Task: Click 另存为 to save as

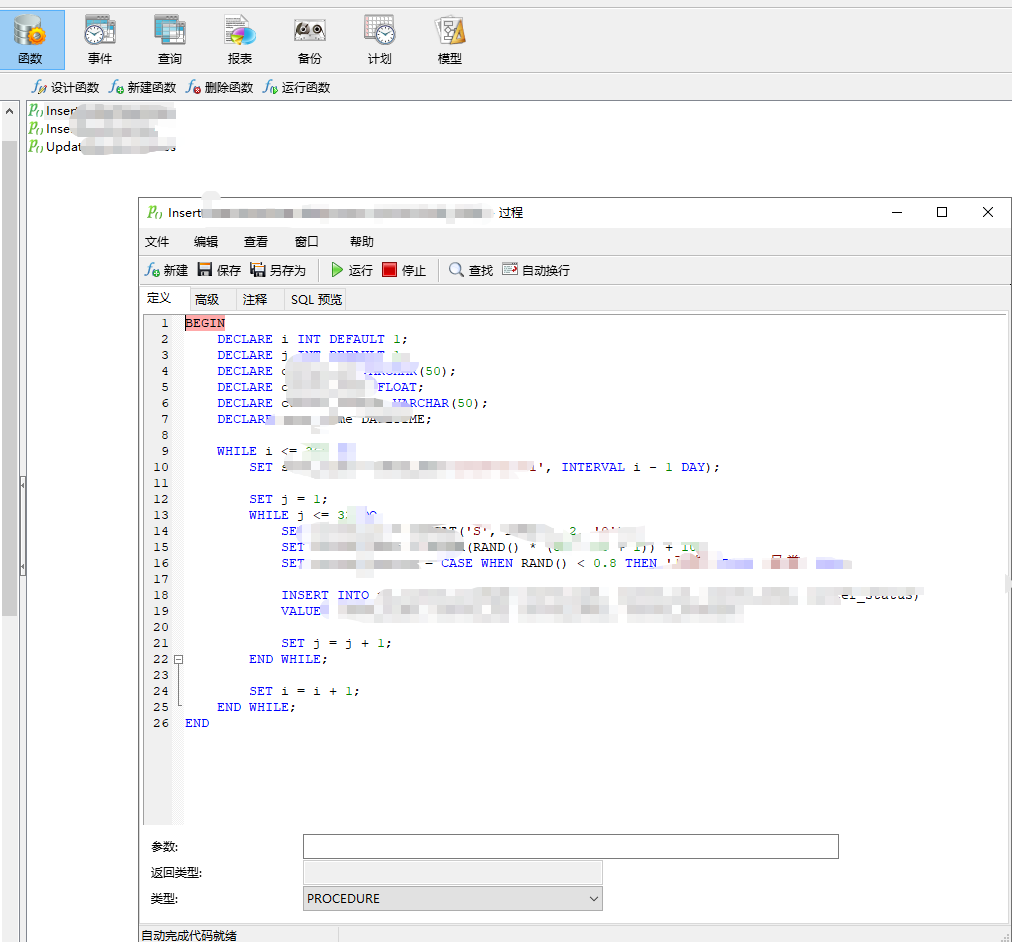Action: [x=278, y=270]
